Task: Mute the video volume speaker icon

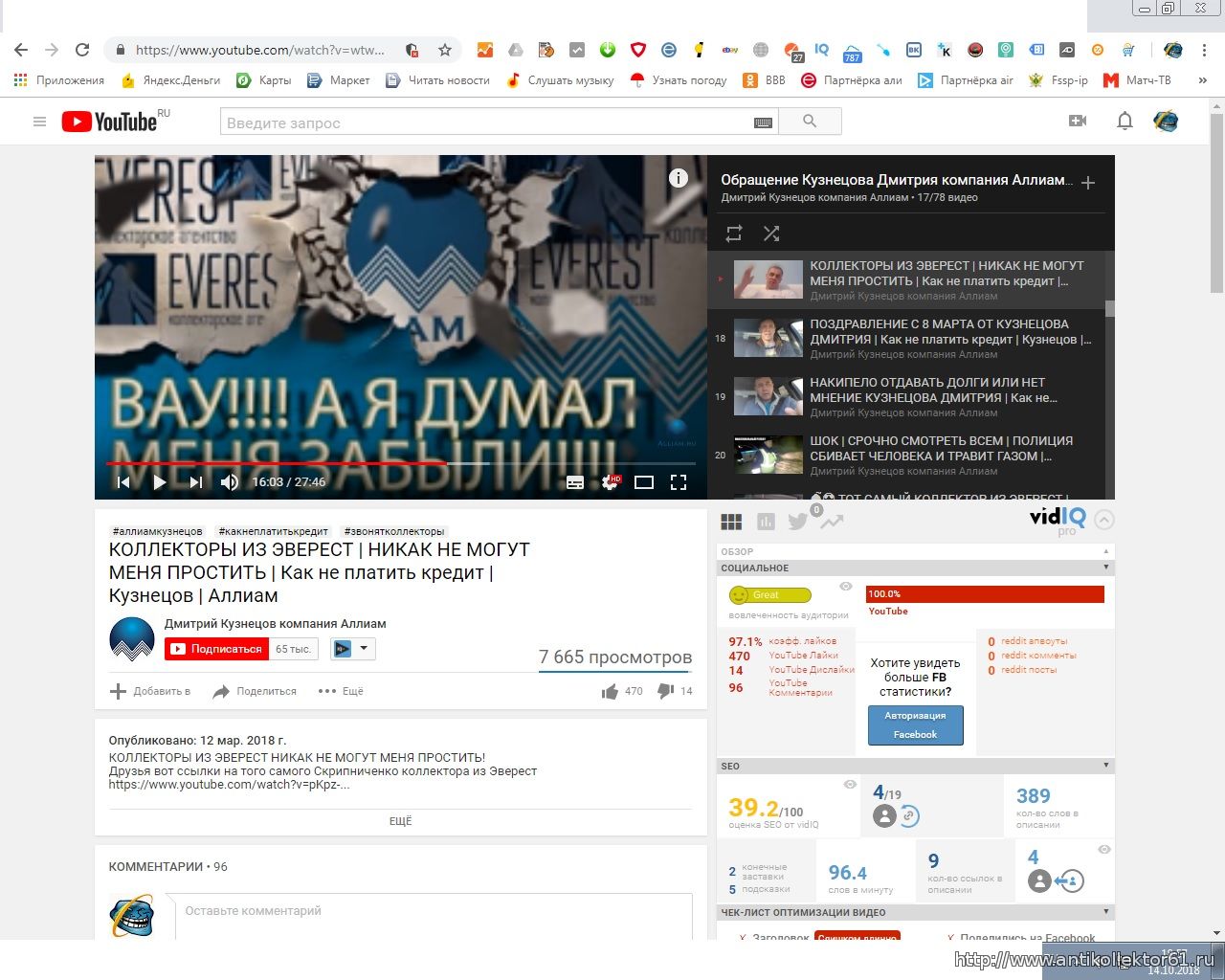Action: pyautogui.click(x=230, y=482)
